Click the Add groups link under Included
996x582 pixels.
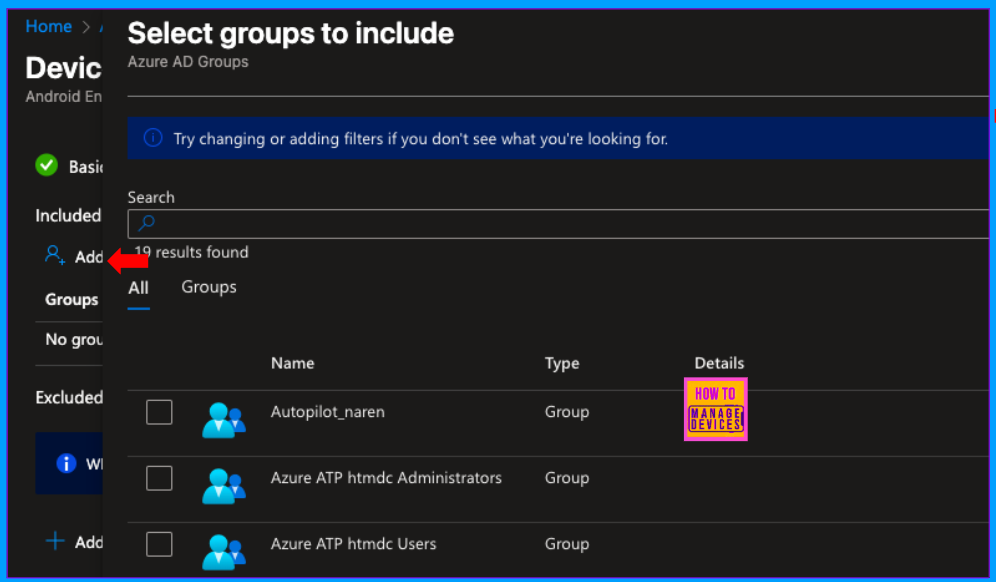tap(89, 257)
